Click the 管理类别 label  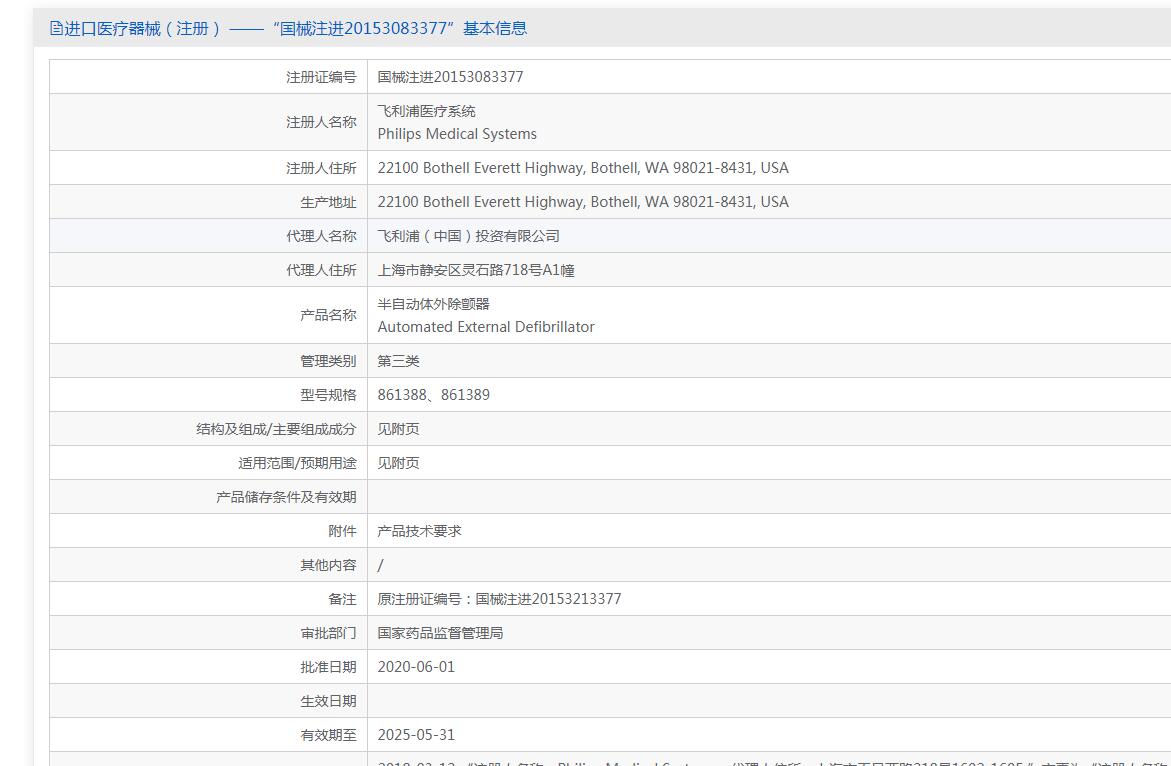click(x=329, y=361)
